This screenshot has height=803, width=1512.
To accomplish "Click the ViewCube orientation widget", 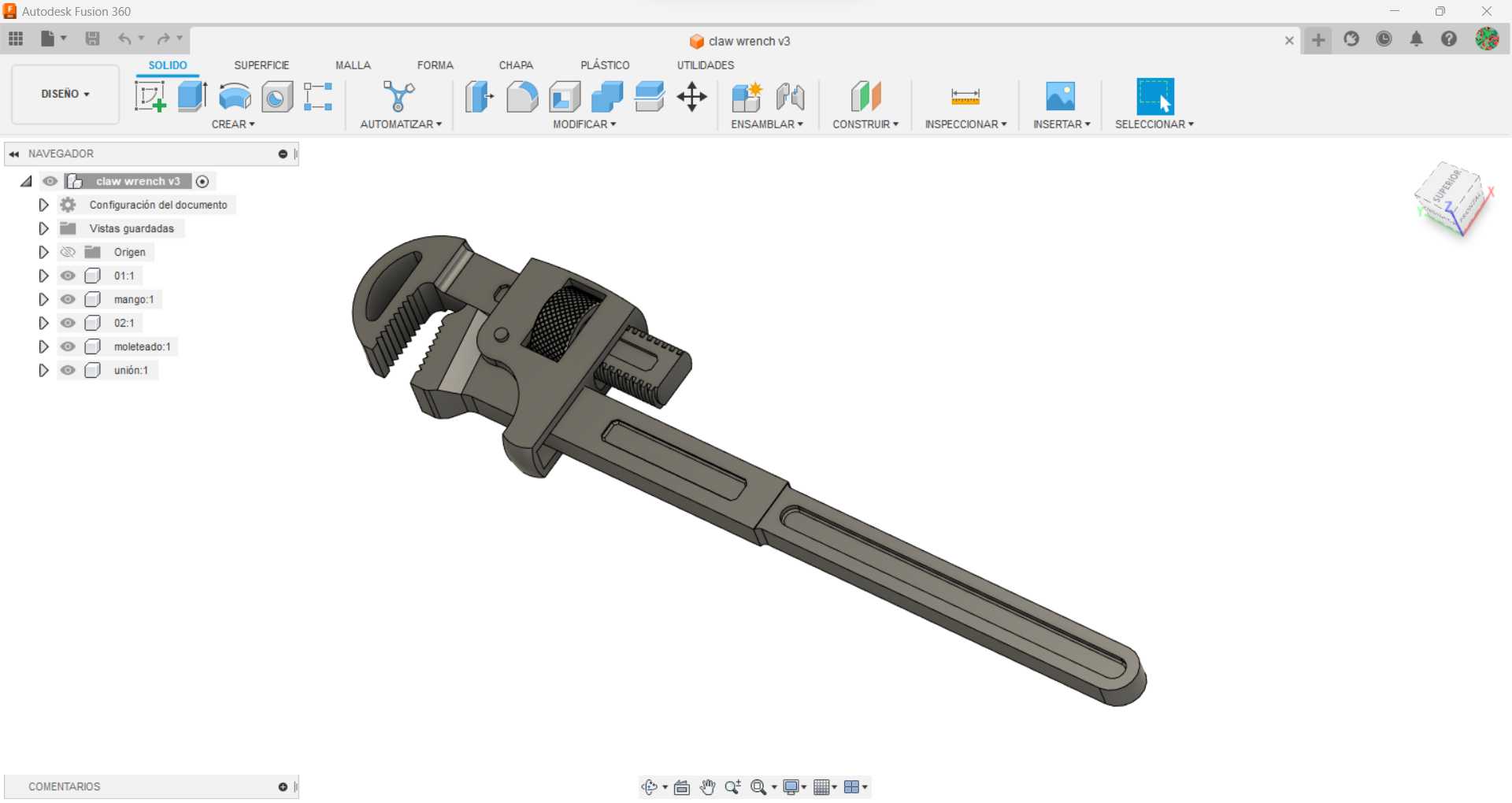I will [1453, 198].
